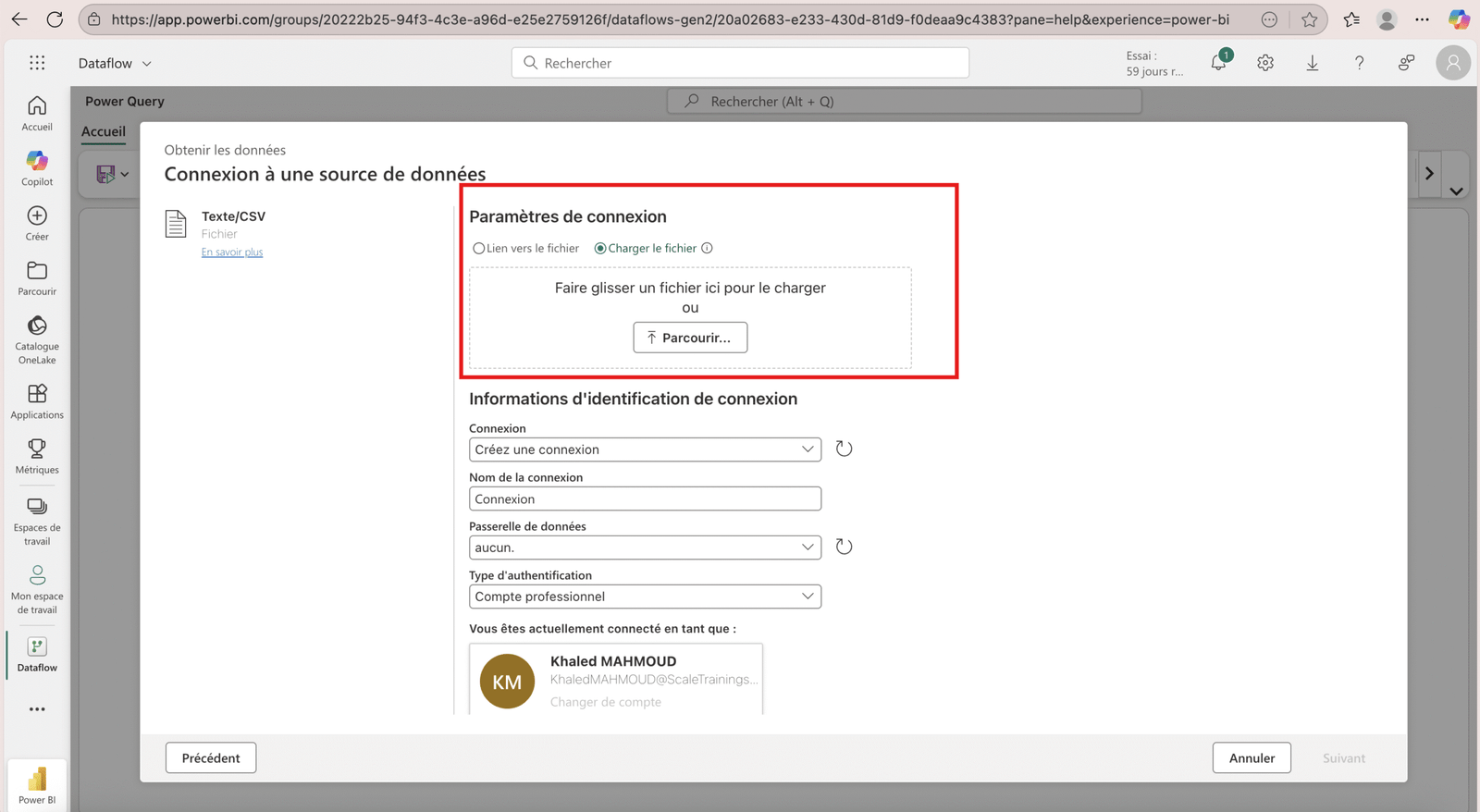The height and width of the screenshot is (812, 1480).
Task: Click the file drop zone text
Action: pos(690,288)
